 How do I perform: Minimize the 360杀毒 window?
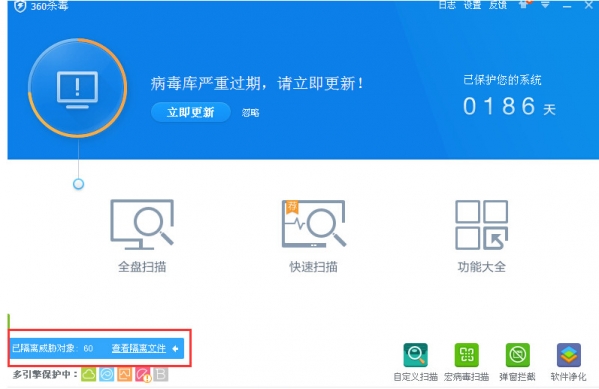coord(567,6)
